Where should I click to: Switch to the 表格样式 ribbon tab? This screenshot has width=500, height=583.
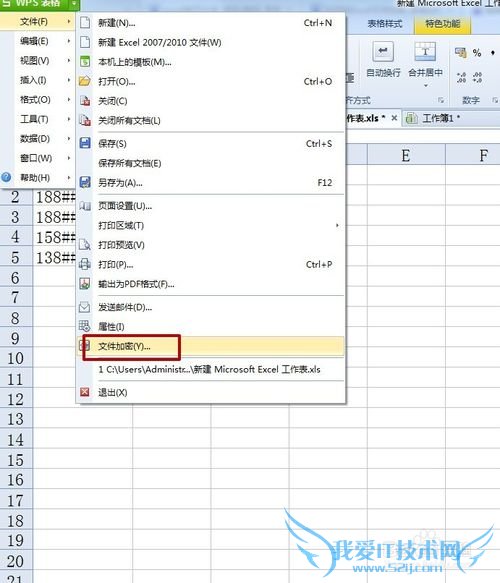point(385,24)
